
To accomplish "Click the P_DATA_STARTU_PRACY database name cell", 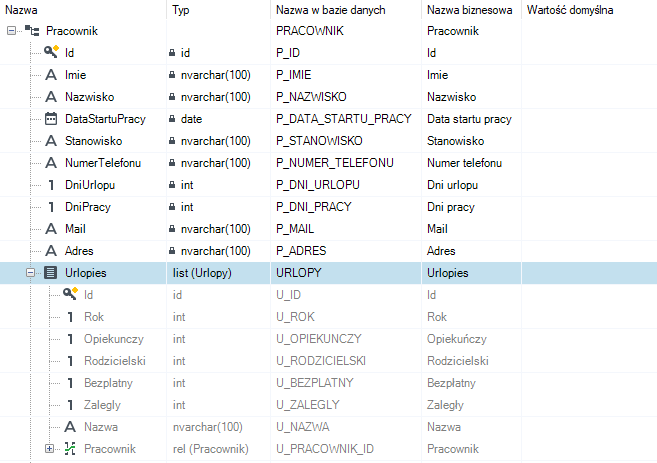I will [x=346, y=119].
